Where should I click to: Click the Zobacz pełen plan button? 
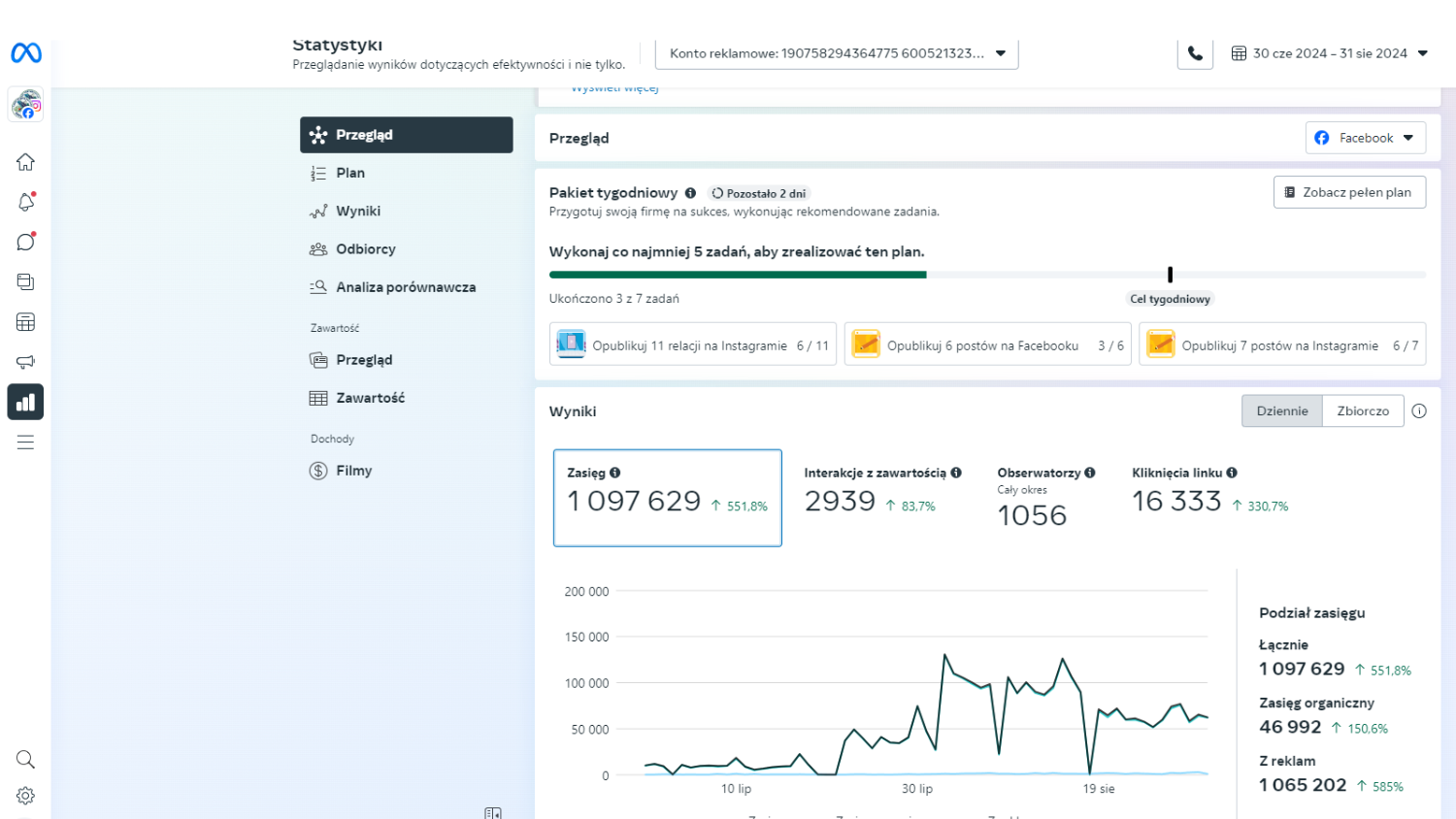1348,192
